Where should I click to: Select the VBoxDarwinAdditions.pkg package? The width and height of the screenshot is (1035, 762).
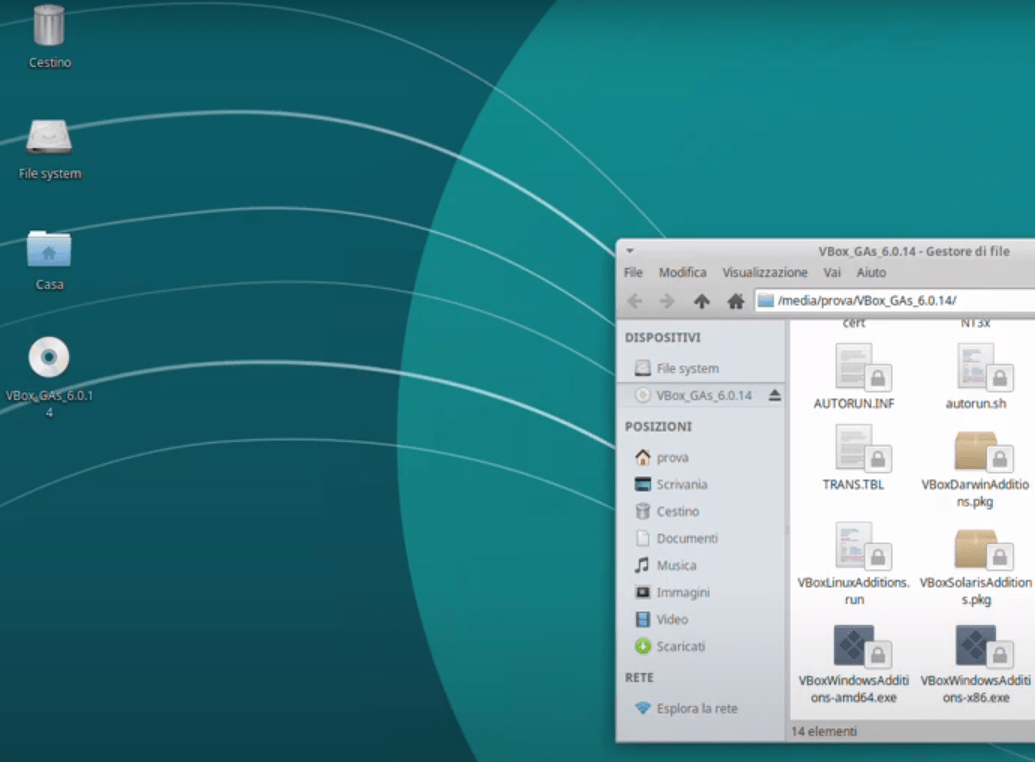(976, 454)
